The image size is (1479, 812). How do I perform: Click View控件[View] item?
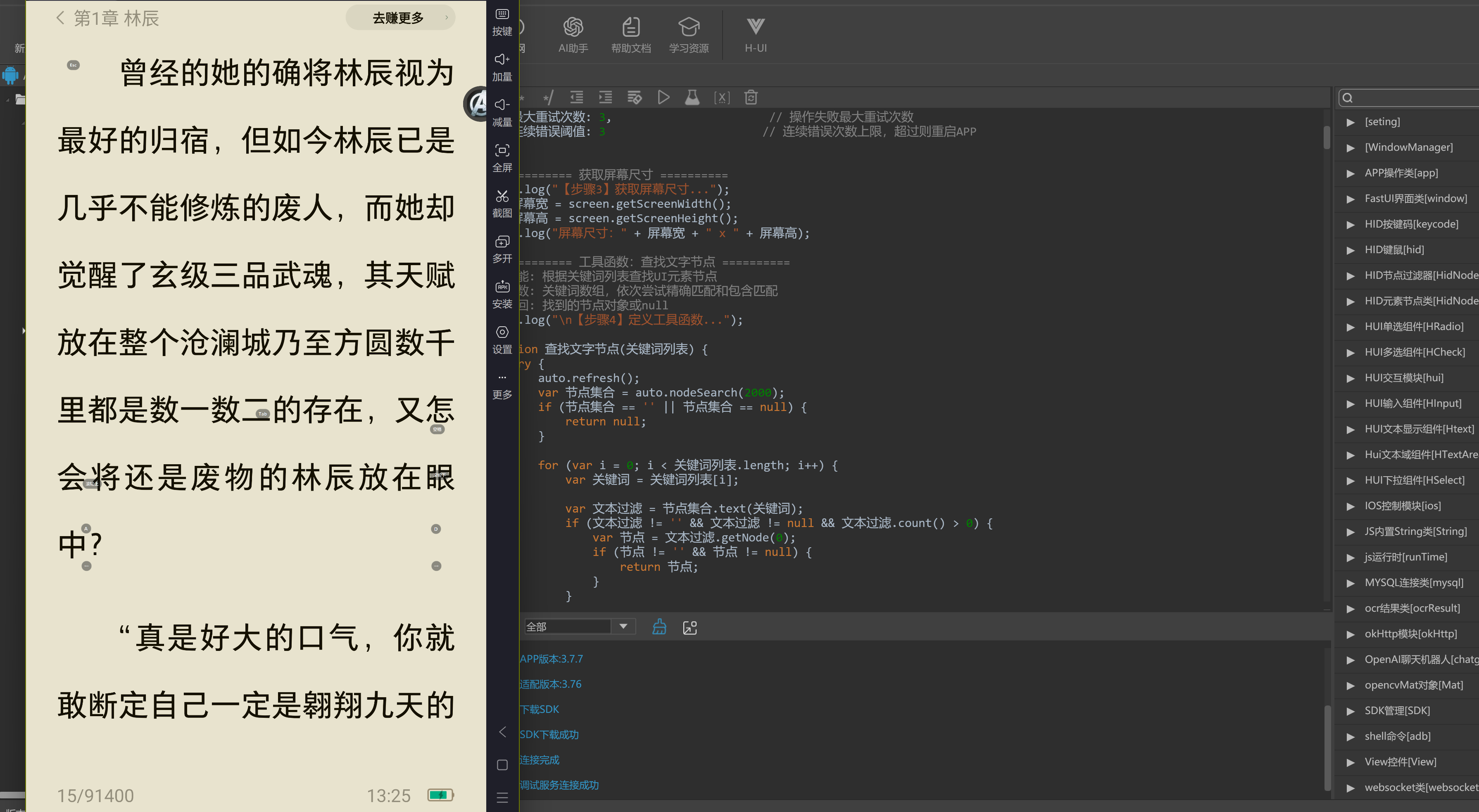tap(1401, 762)
